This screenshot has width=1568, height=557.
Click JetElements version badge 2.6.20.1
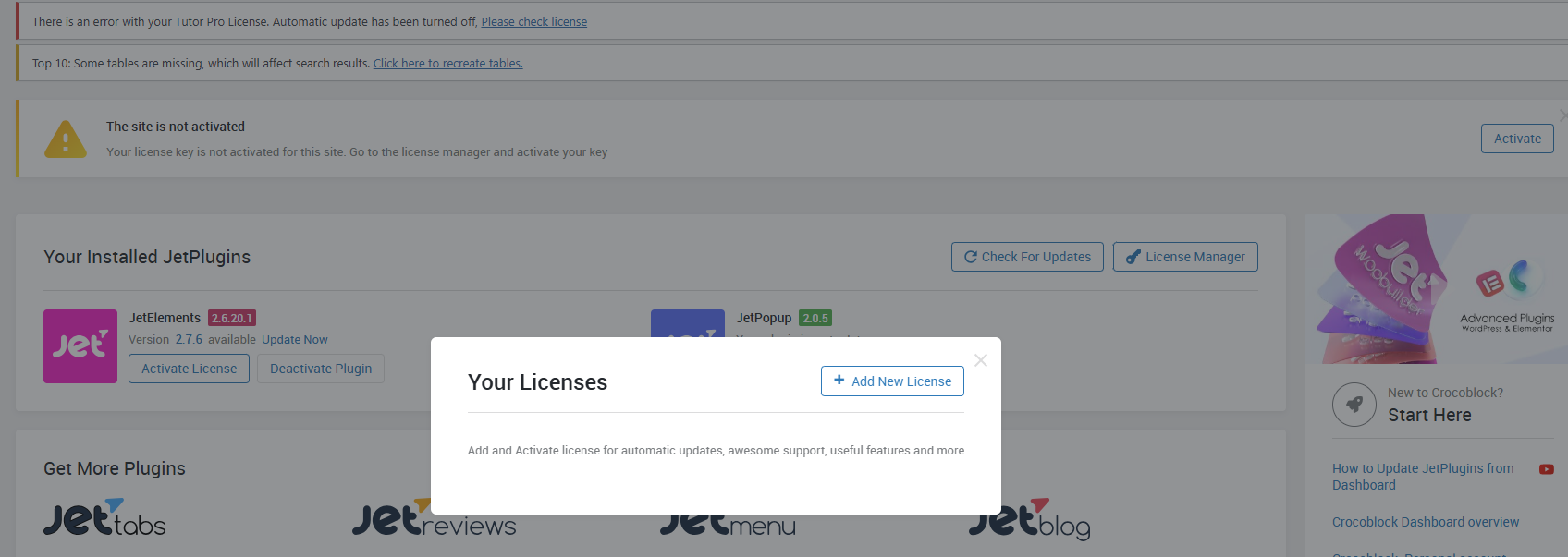(232, 318)
